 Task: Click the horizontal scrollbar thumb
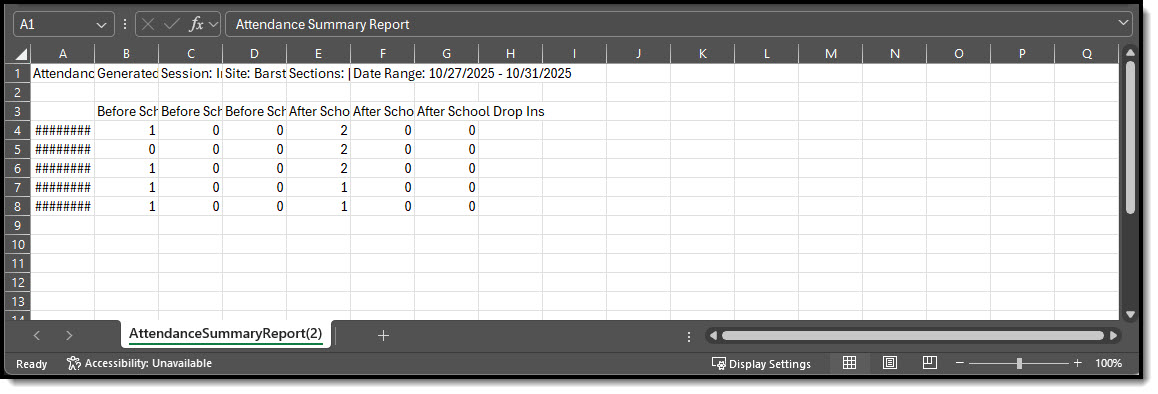[x=913, y=336]
